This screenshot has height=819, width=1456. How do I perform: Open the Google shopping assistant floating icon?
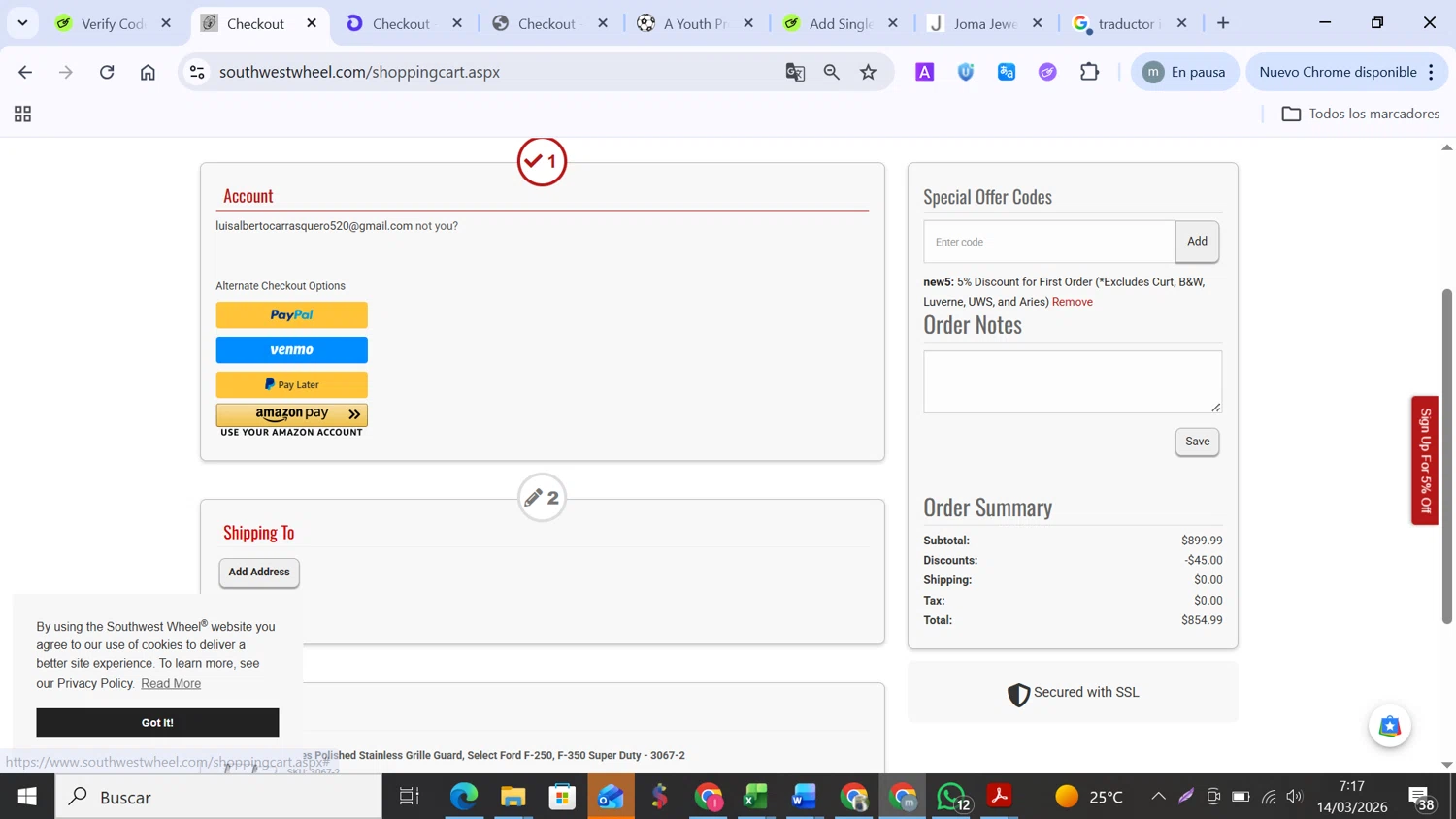pos(1390,726)
